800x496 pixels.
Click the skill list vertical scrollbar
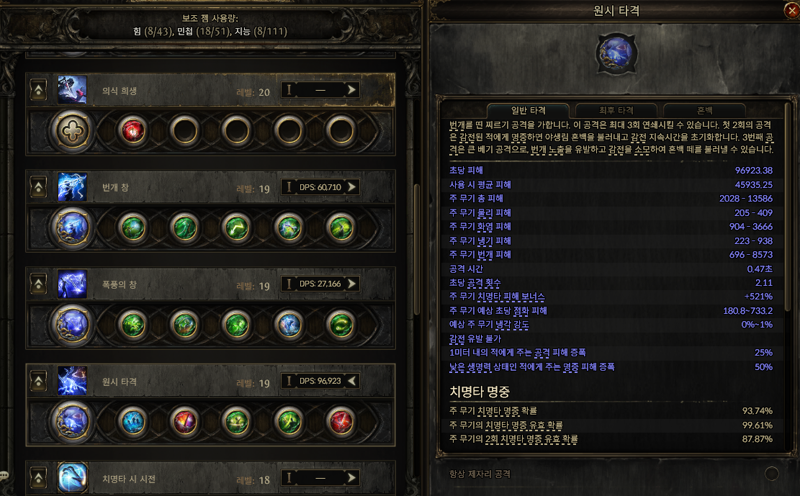tap(416, 250)
